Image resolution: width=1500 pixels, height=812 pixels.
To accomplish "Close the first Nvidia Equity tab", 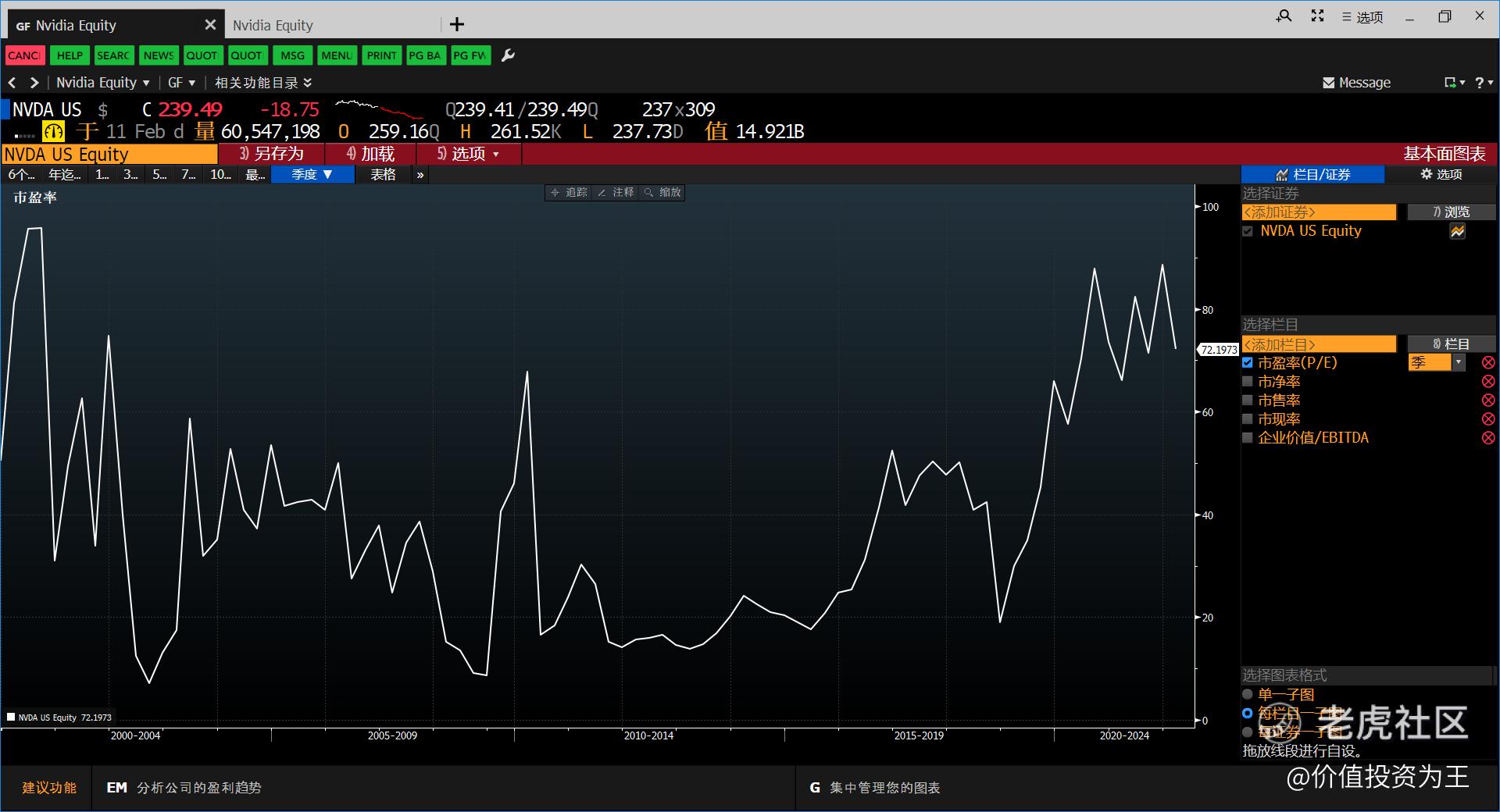I will coord(209,25).
